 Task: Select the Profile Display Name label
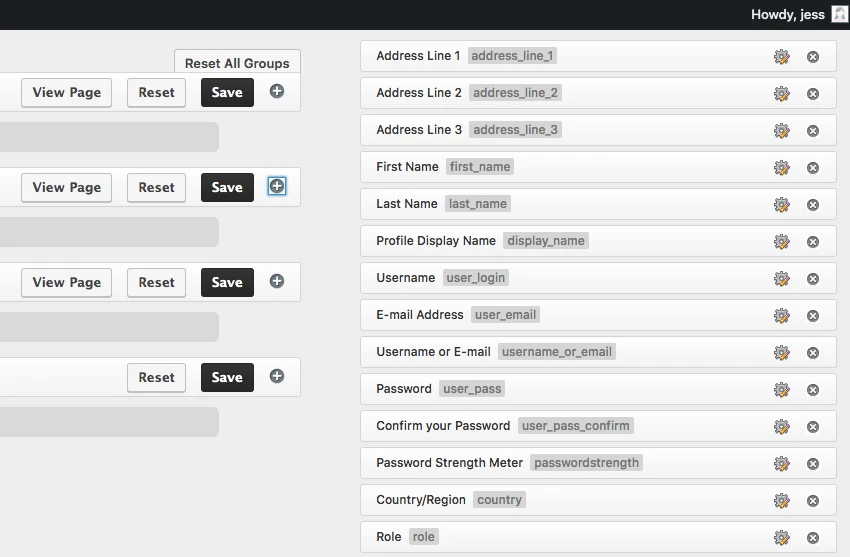pos(436,241)
